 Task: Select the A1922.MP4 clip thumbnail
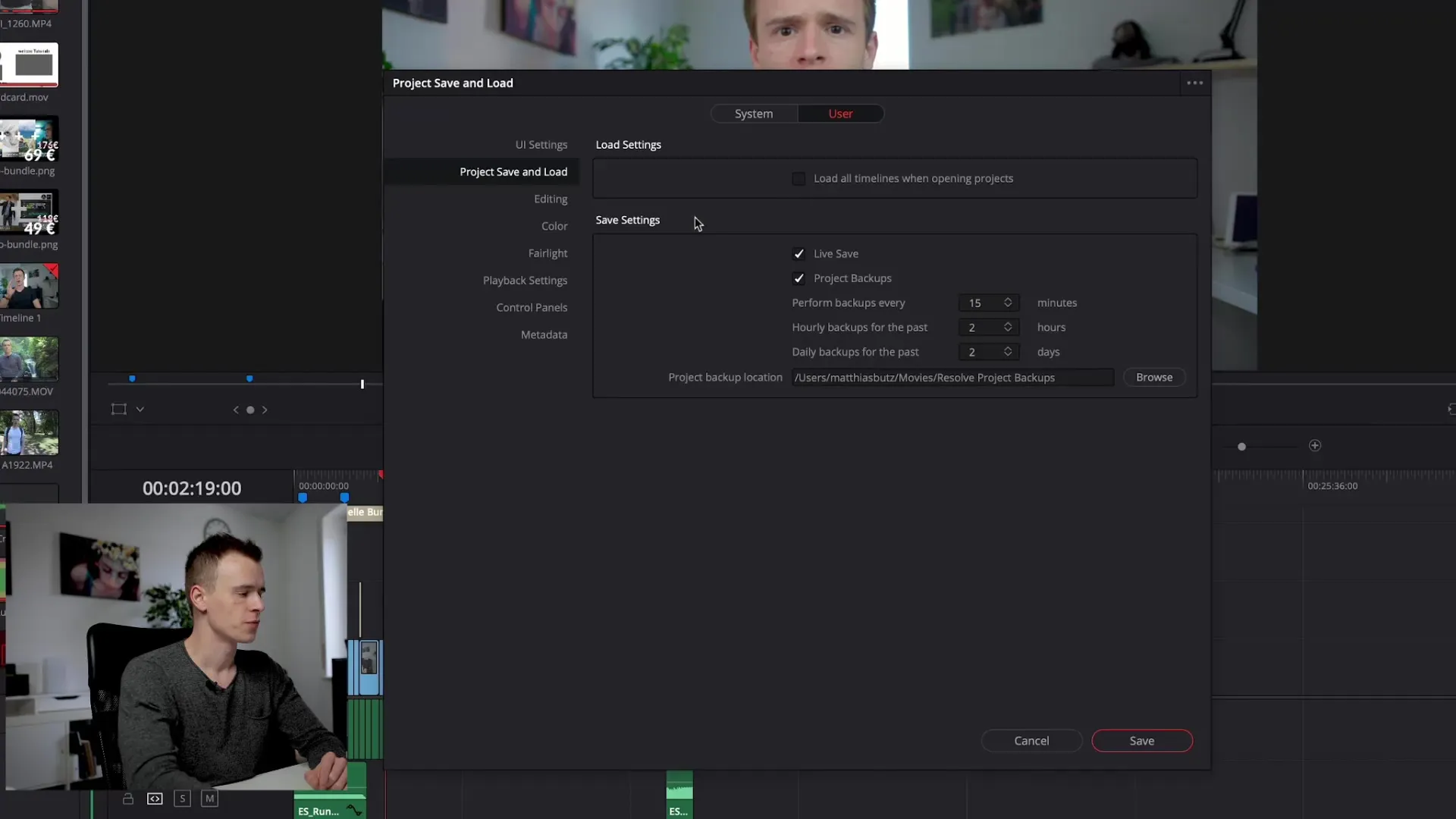pyautogui.click(x=29, y=433)
